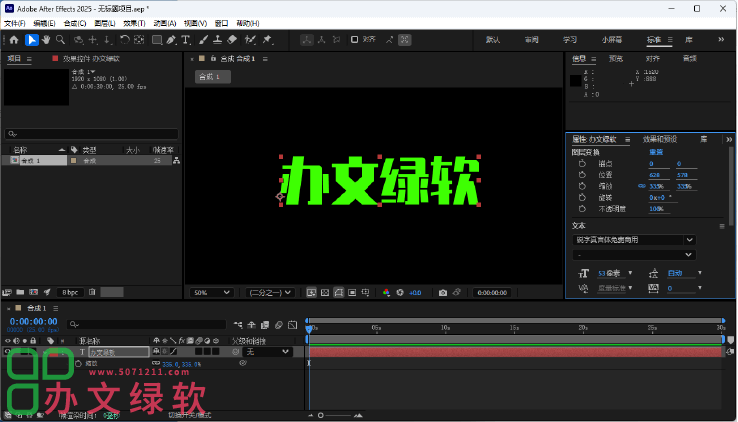Click the composition mini-flowchart icon in timeline

coord(238,325)
